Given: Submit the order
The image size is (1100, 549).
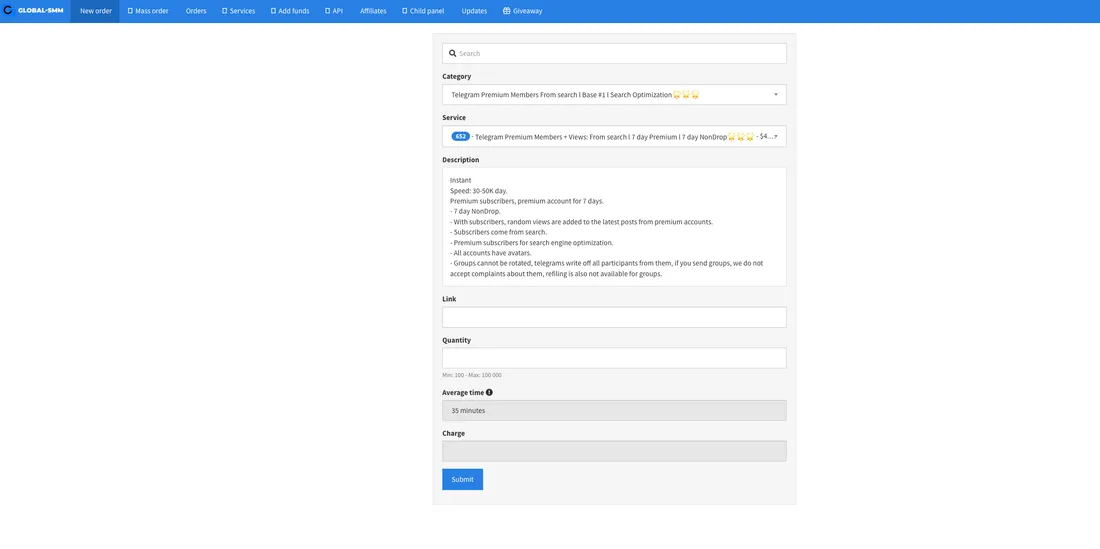Looking at the screenshot, I should pyautogui.click(x=462, y=480).
